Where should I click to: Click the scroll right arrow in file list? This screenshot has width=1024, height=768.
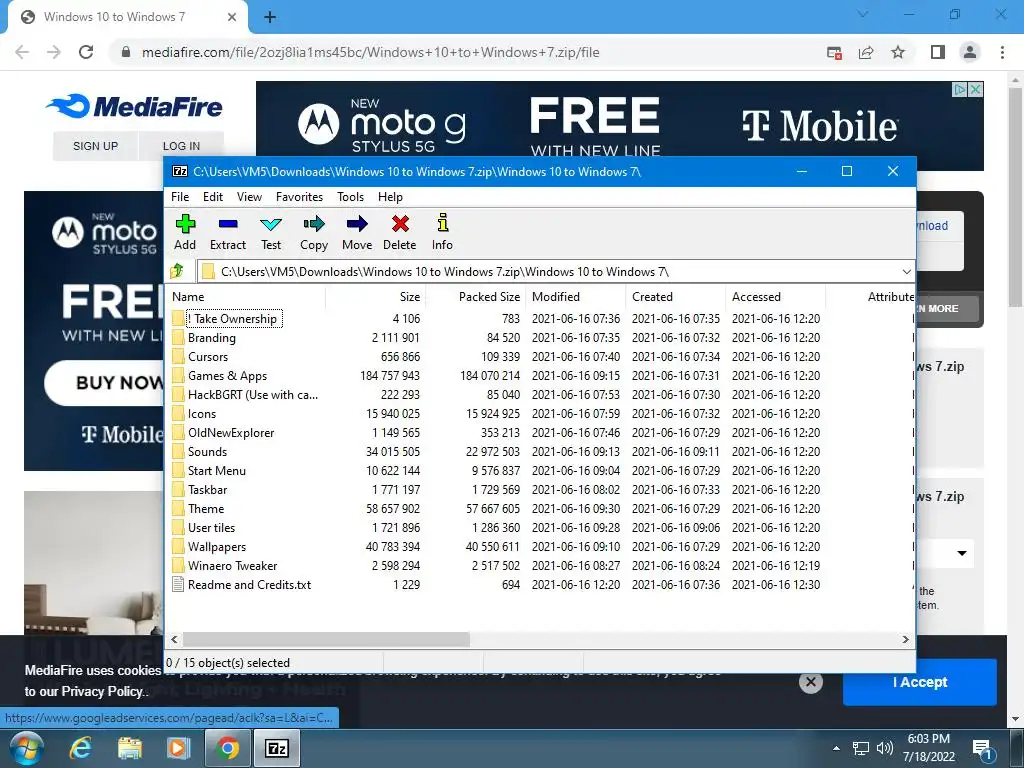coord(905,639)
